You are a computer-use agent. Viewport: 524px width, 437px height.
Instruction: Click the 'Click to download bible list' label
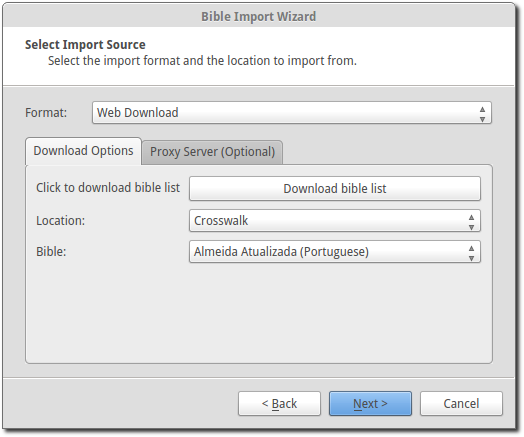pos(108,188)
